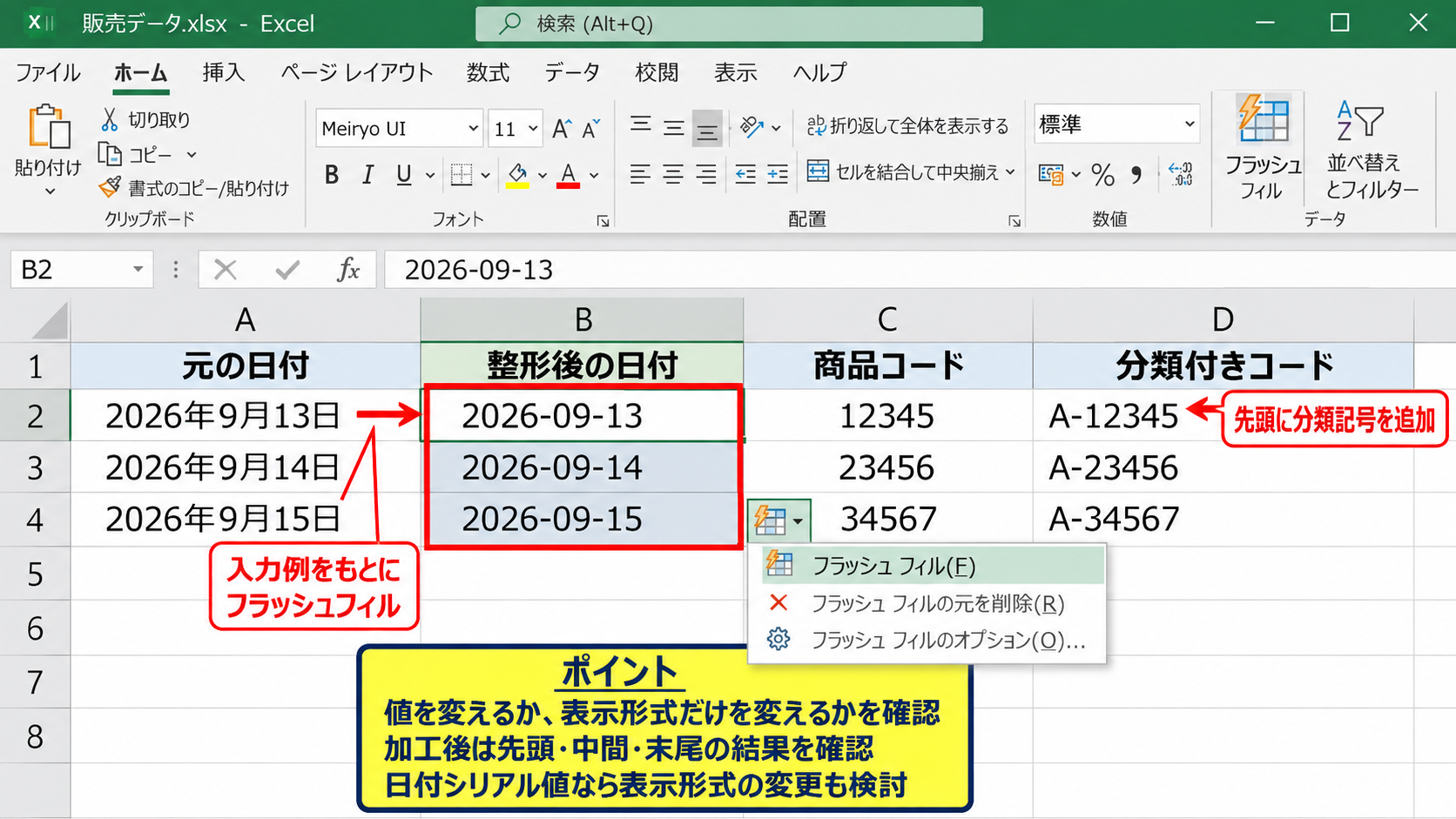
Task: Expand the Name Box dropdown arrow
Action: (138, 270)
